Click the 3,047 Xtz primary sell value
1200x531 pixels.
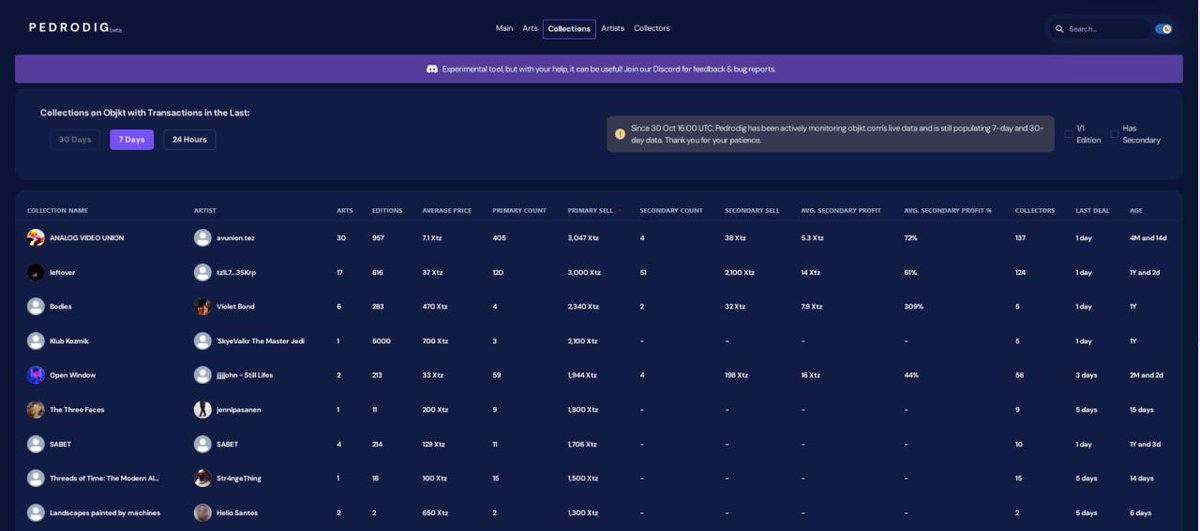pyautogui.click(x=583, y=238)
